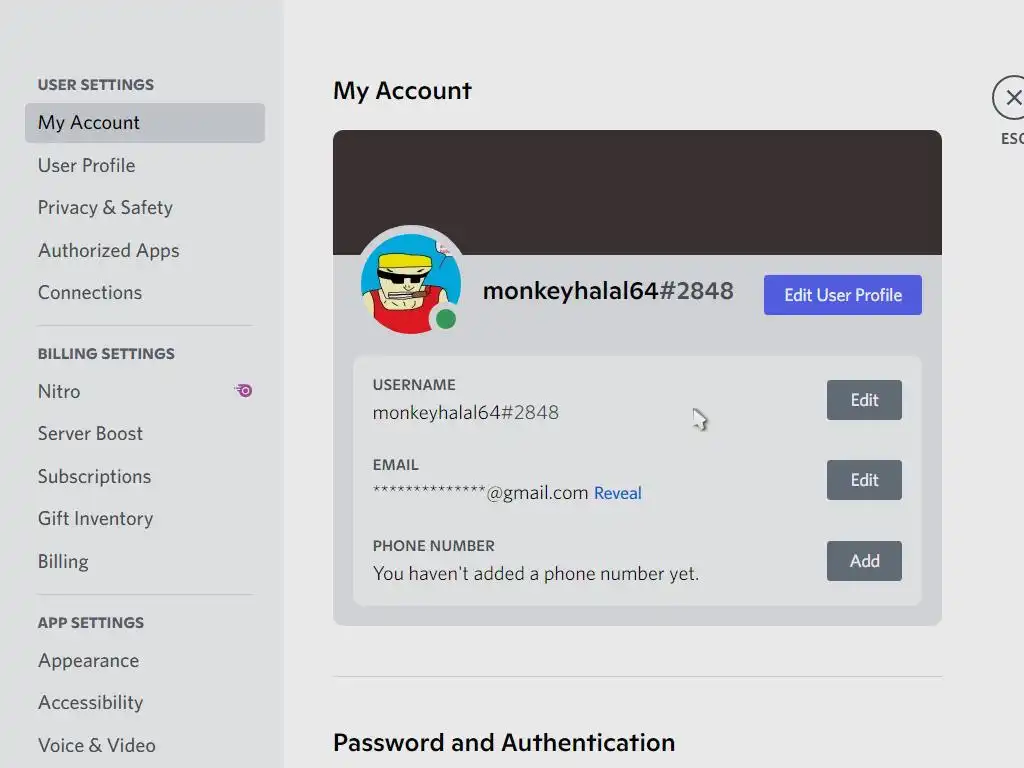Click the green online status indicator
Screen dimensions: 1024x768
[x=446, y=319]
